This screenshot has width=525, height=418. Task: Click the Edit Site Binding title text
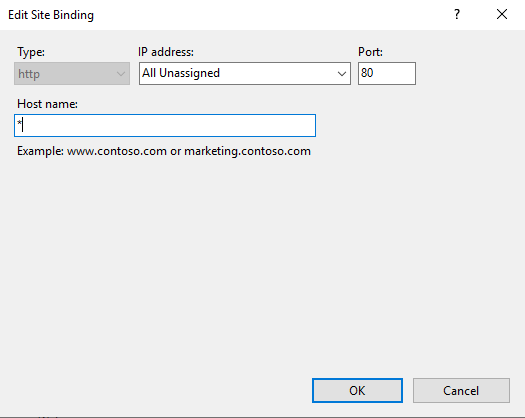pyautogui.click(x=51, y=15)
